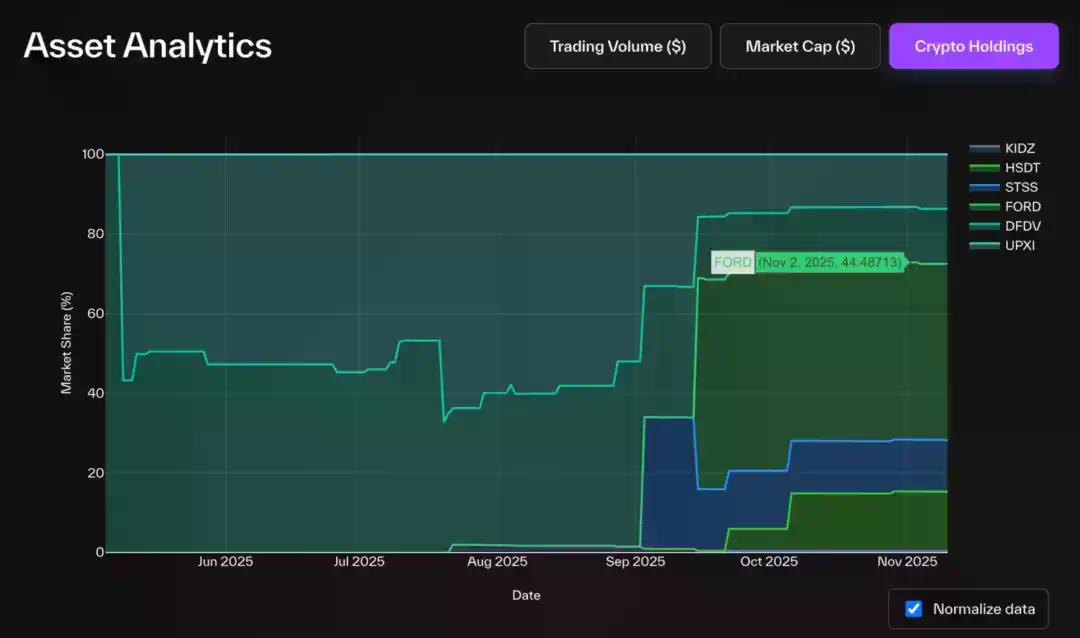1080x638 pixels.
Task: Click the Nov 2, 2025 tooltip value
Action: point(830,263)
